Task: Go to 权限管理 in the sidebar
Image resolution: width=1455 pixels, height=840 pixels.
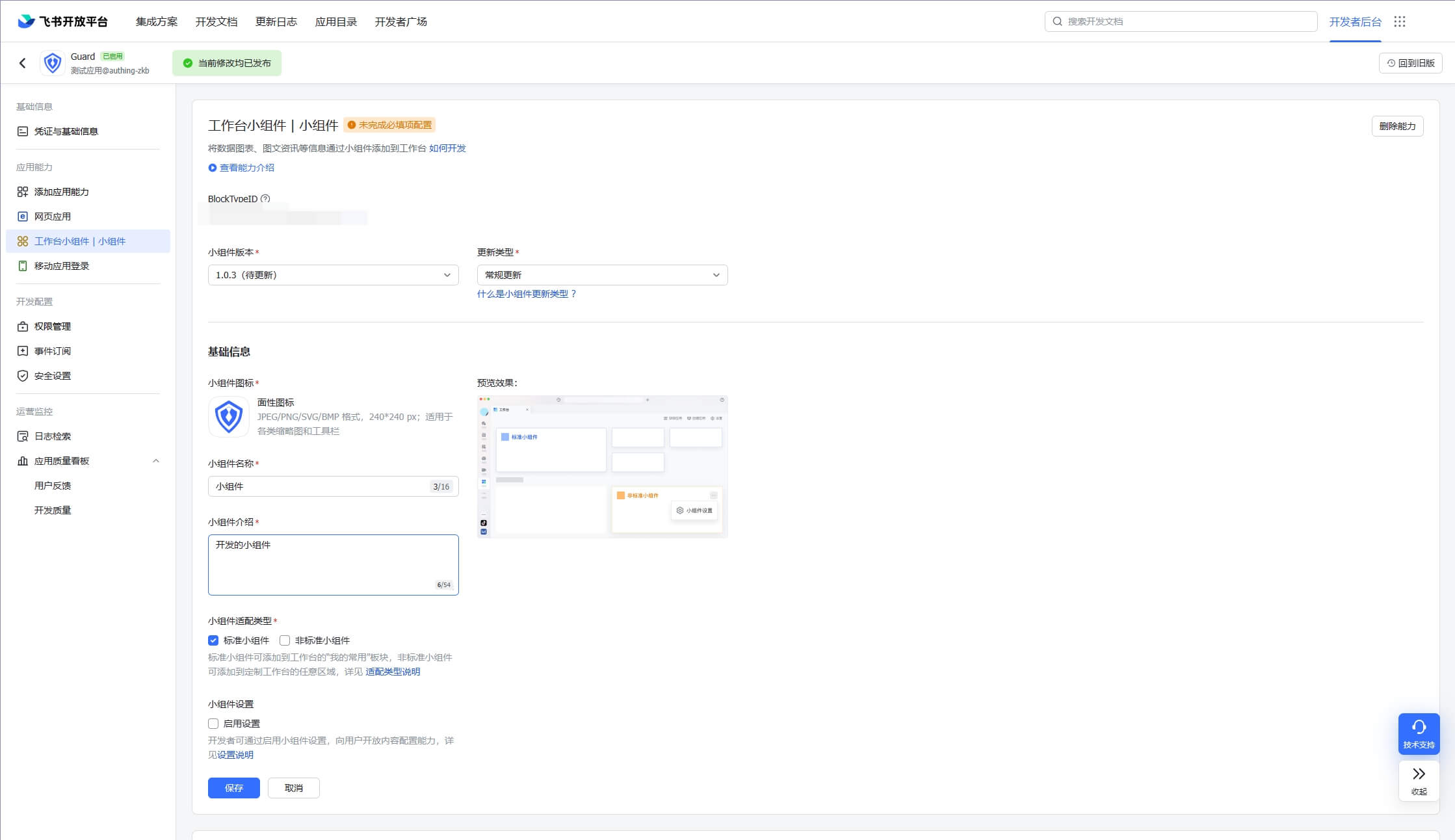Action: pyautogui.click(x=53, y=326)
